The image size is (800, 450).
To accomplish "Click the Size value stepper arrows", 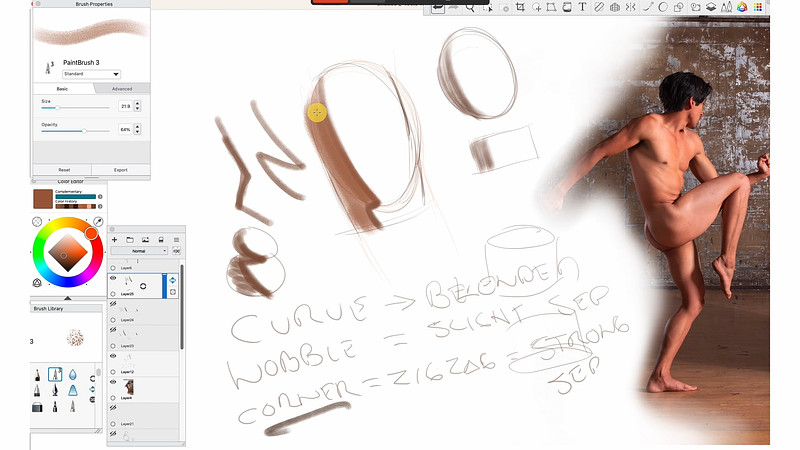I will tap(137, 106).
